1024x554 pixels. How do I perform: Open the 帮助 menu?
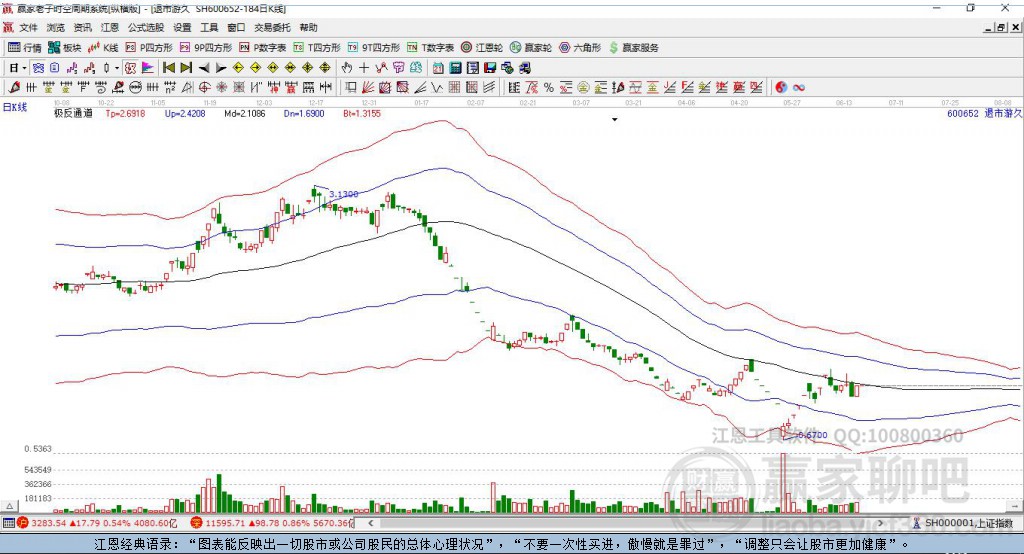pyautogui.click(x=308, y=27)
